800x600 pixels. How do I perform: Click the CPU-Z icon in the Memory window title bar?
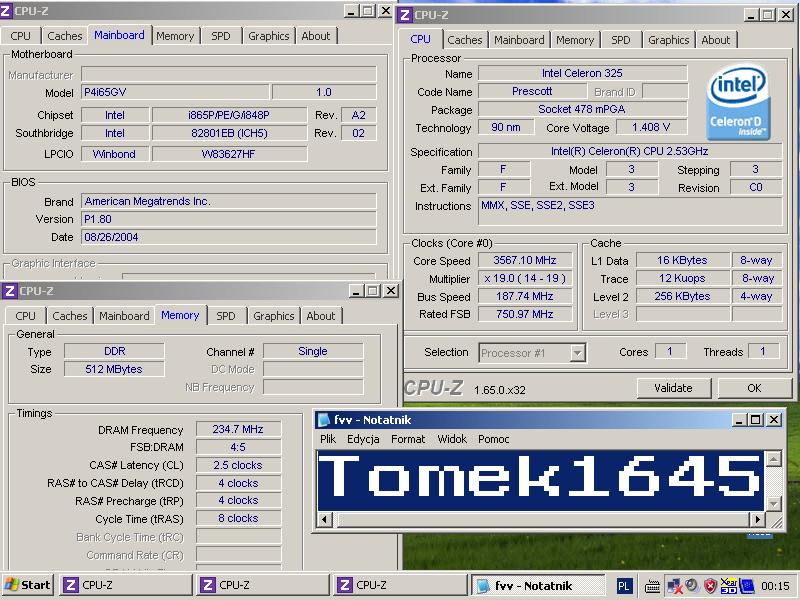pos(9,291)
